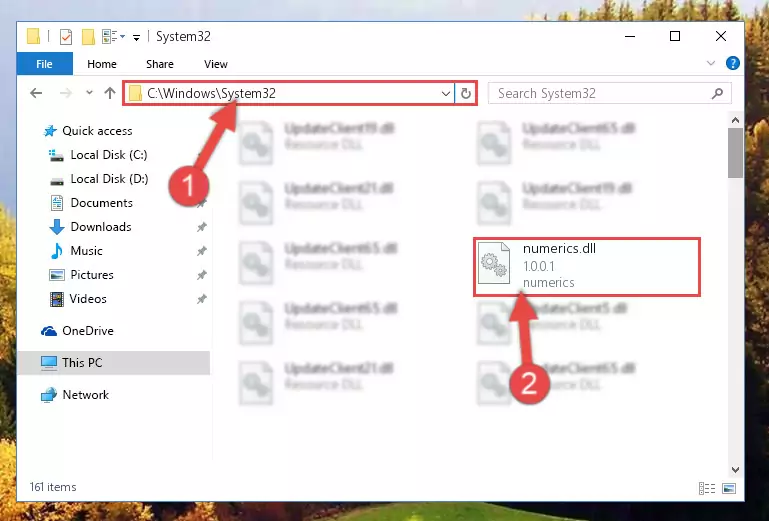
Task: Click the search magnifier icon
Action: (x=718, y=93)
